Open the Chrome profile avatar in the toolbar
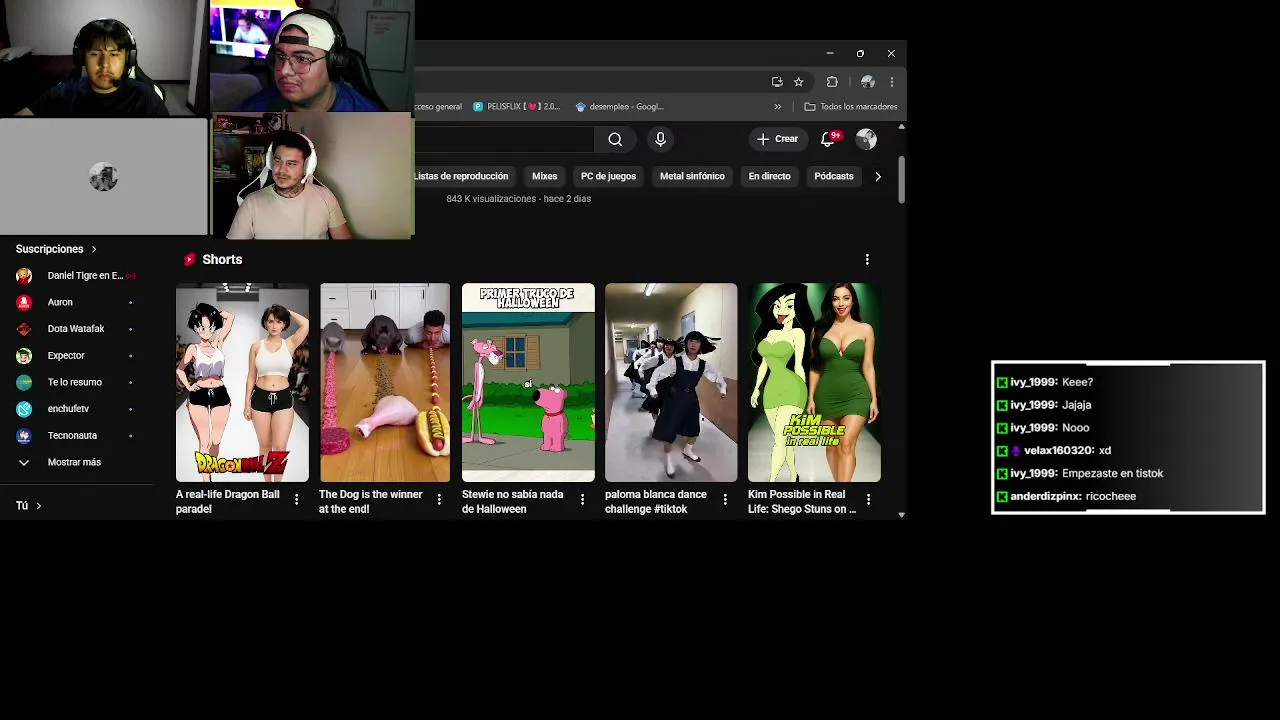The width and height of the screenshot is (1280, 720). [867, 82]
